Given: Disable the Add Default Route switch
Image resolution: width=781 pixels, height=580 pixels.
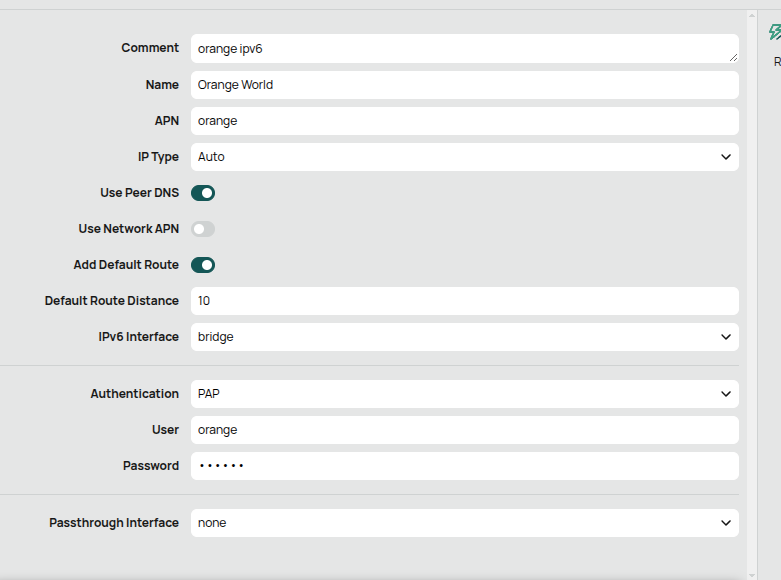Looking at the screenshot, I should coord(203,265).
